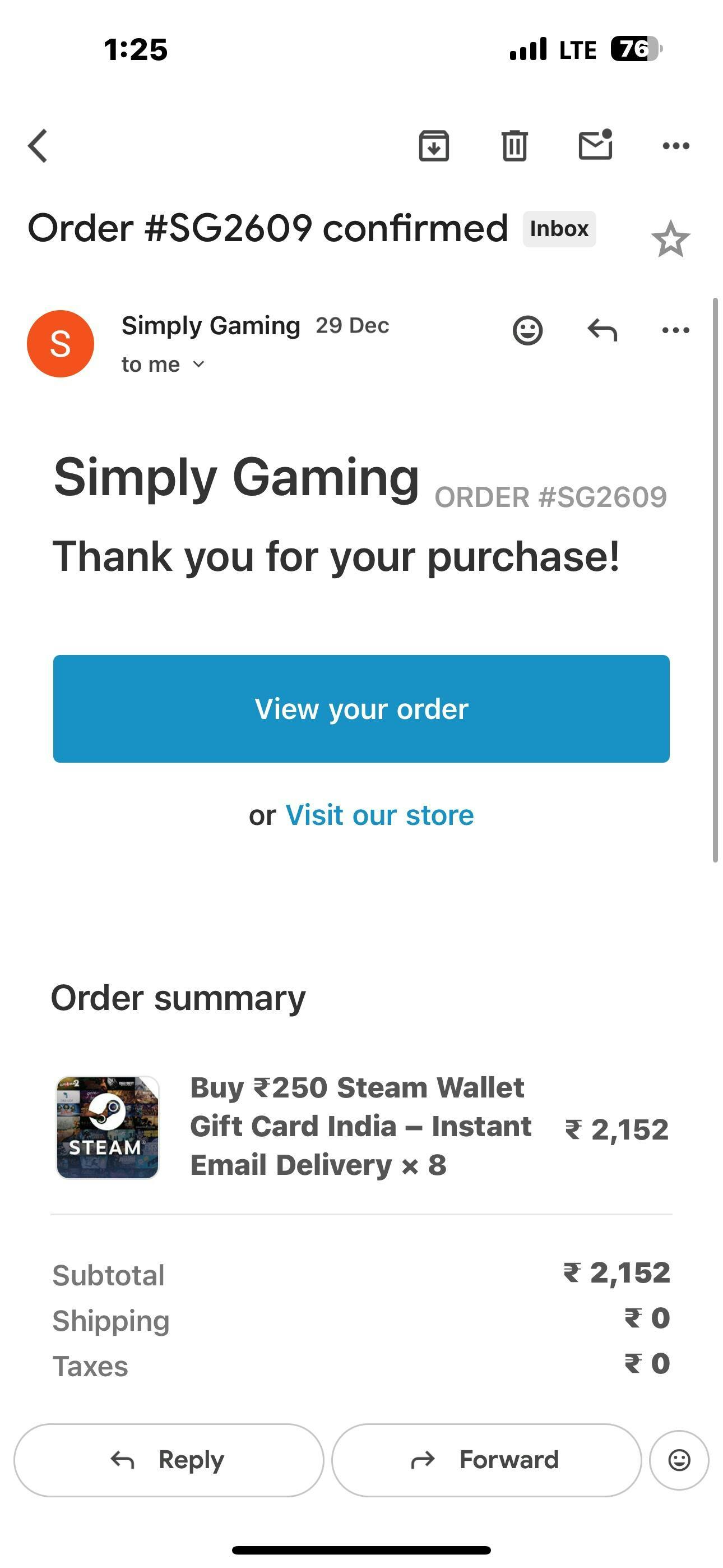Tap the Steam gift card thumbnail
This screenshot has width=723, height=1568.
point(108,1127)
